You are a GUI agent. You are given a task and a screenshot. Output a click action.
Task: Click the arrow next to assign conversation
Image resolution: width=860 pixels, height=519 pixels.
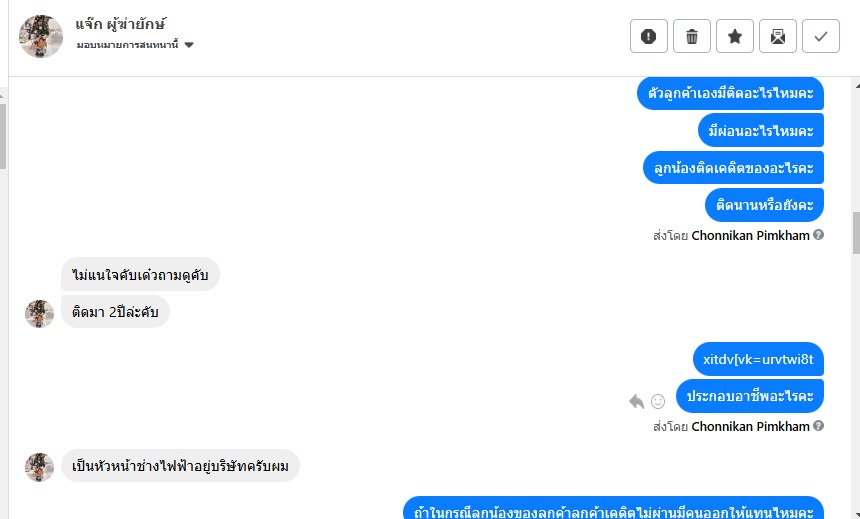(189, 45)
